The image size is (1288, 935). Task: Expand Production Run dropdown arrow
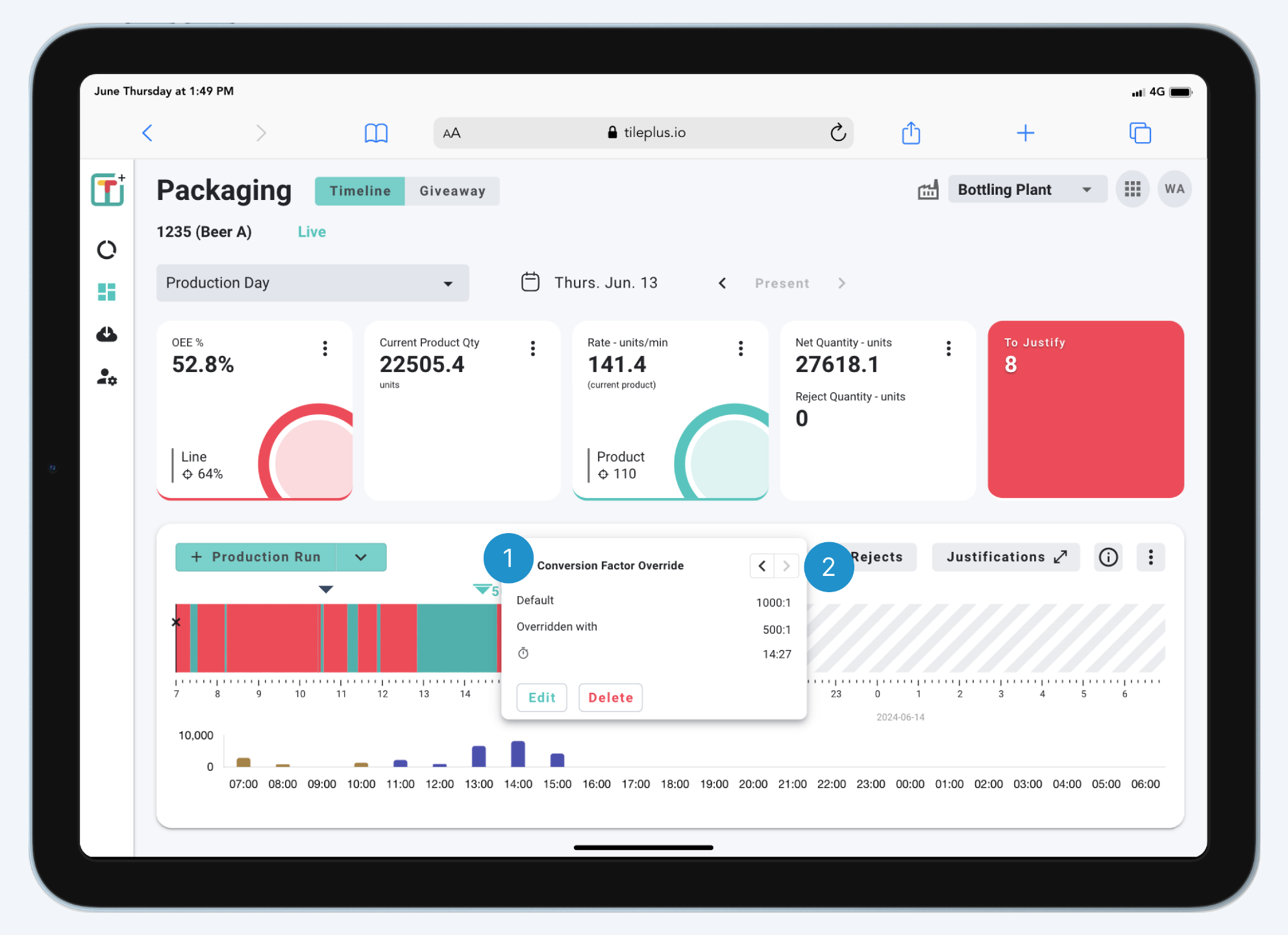click(361, 557)
